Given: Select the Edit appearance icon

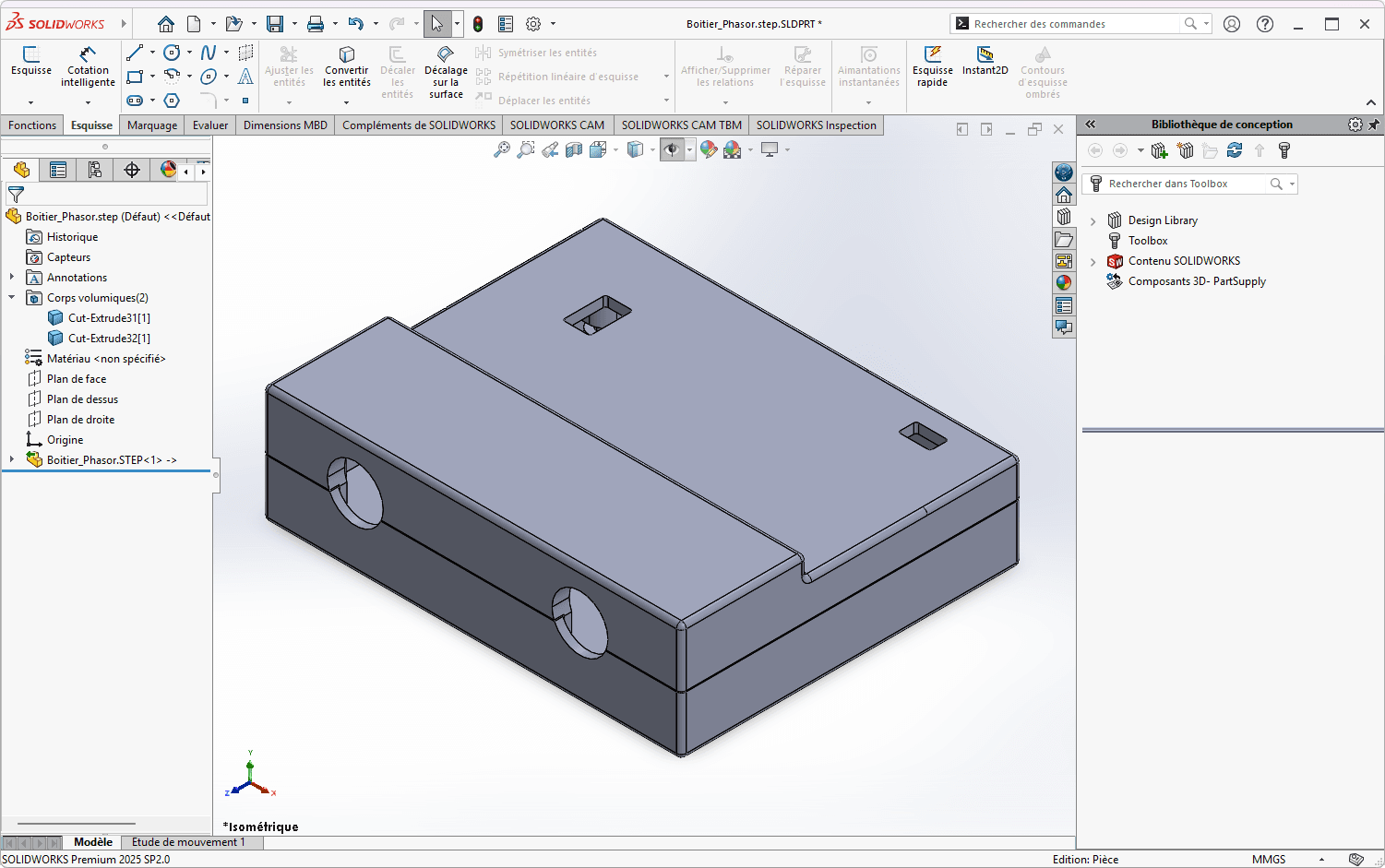Looking at the screenshot, I should point(709,149).
